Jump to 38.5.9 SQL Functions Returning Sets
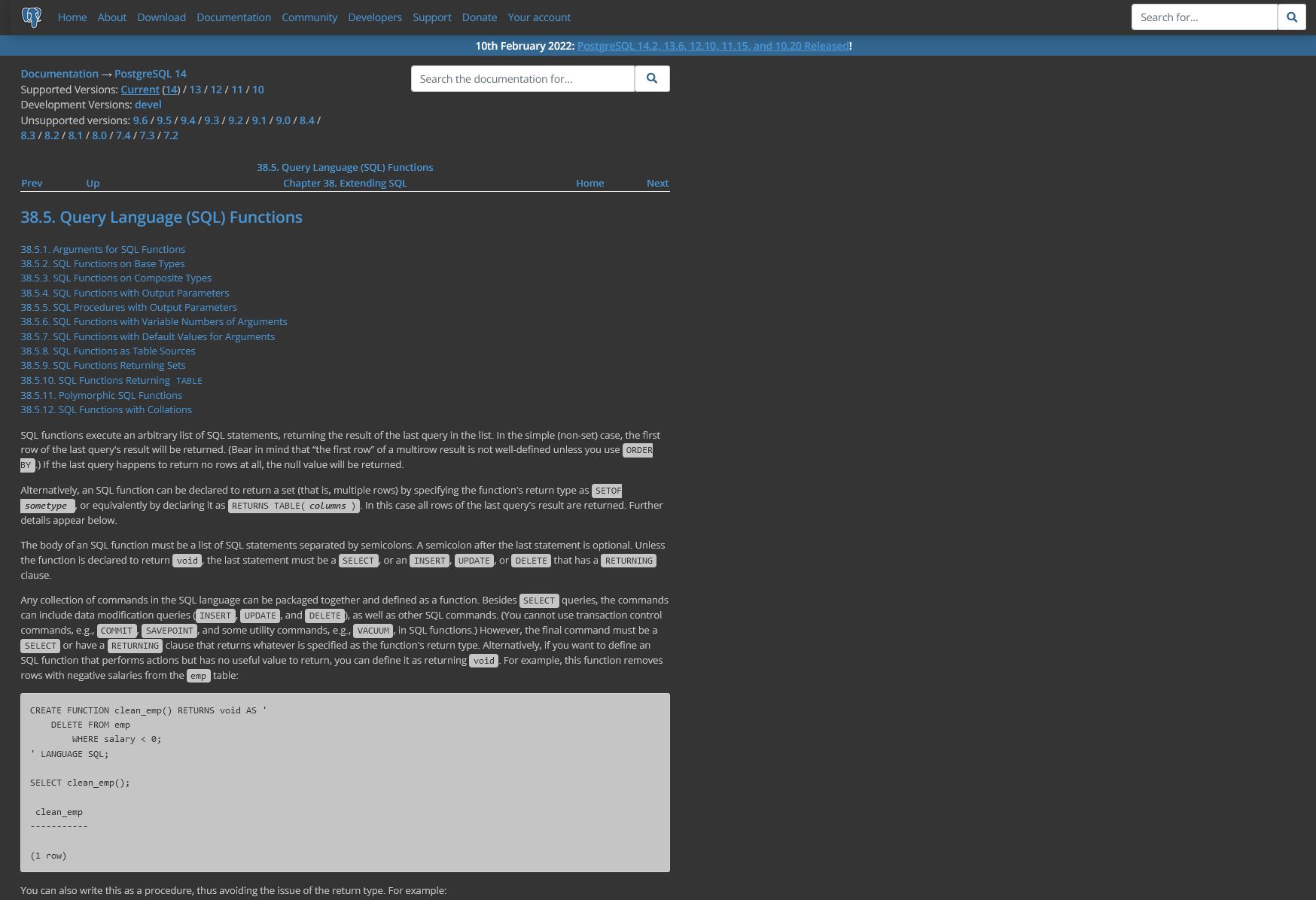The image size is (1316, 900). [x=103, y=365]
